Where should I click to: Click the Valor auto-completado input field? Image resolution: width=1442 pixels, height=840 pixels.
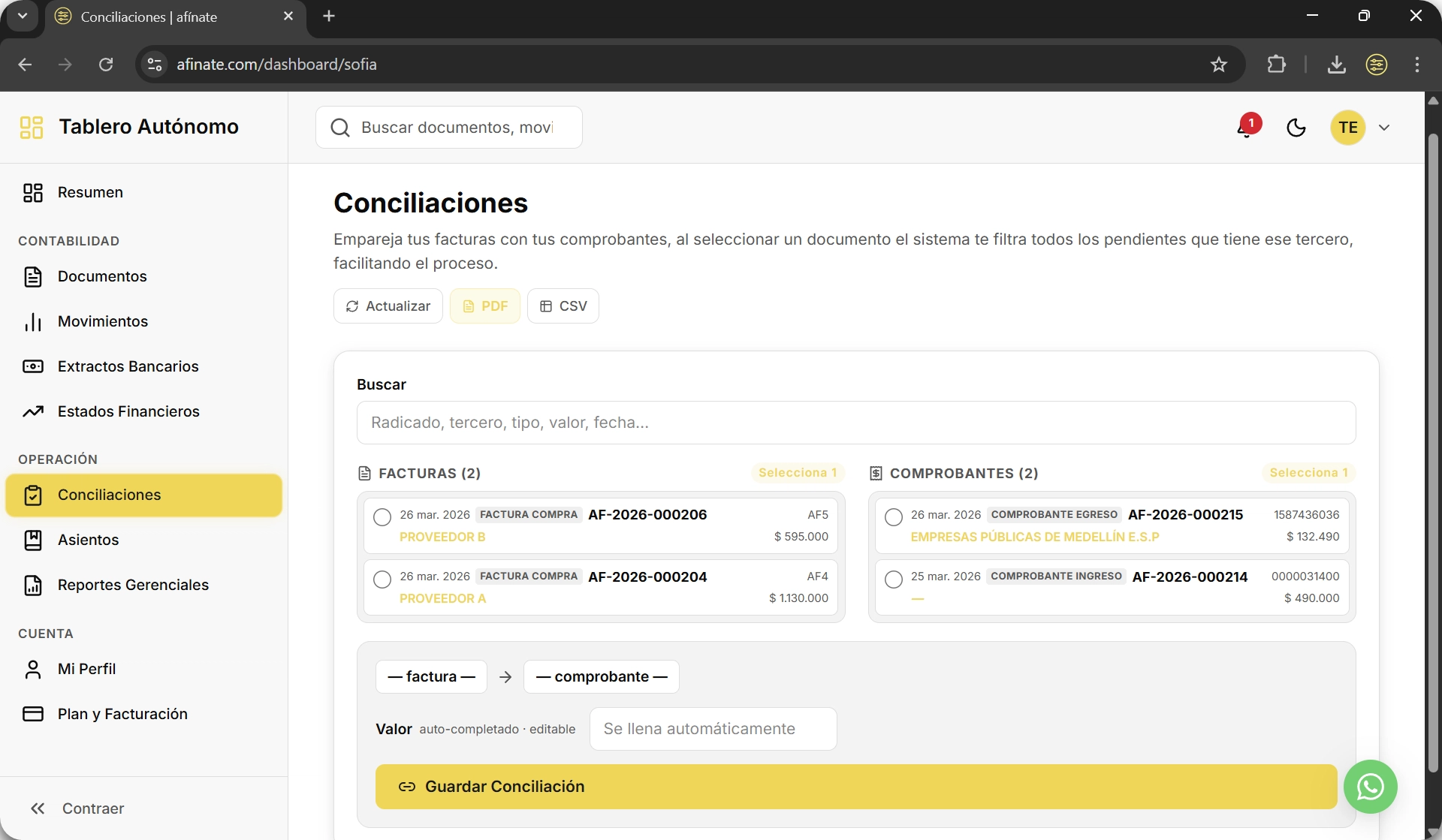[713, 728]
